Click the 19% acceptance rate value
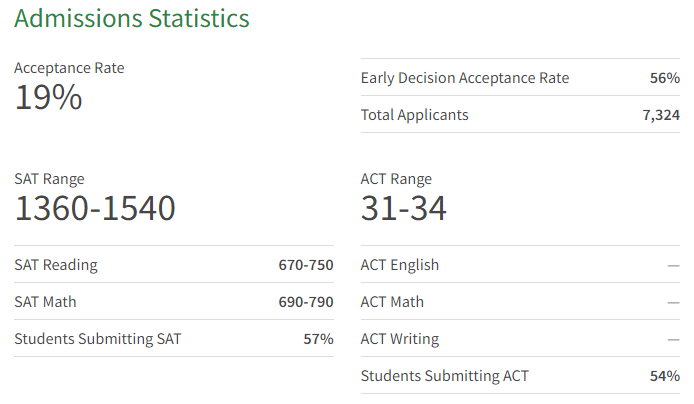The image size is (694, 404). pos(48,97)
